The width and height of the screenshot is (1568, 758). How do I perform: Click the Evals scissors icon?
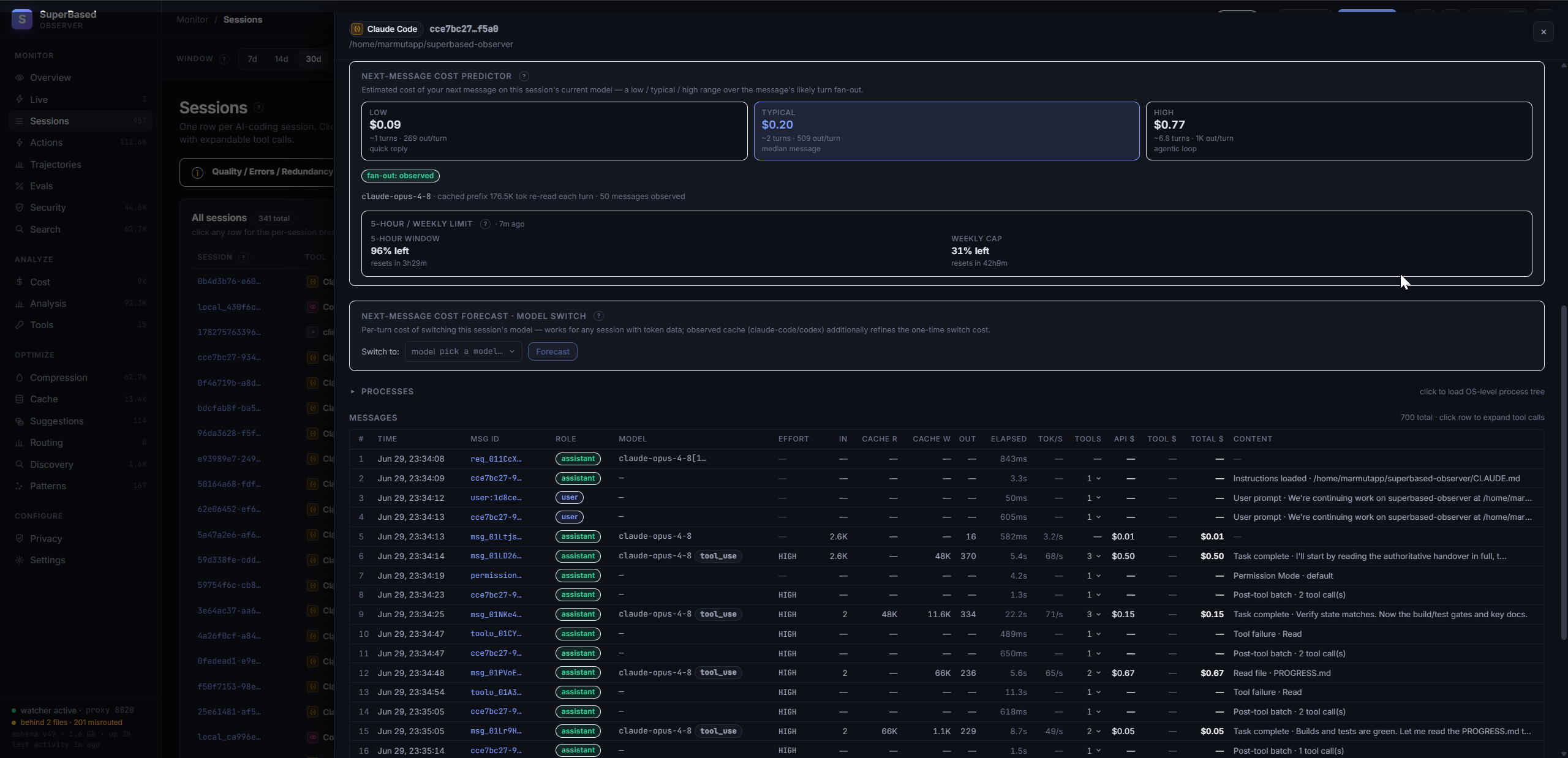tap(20, 186)
